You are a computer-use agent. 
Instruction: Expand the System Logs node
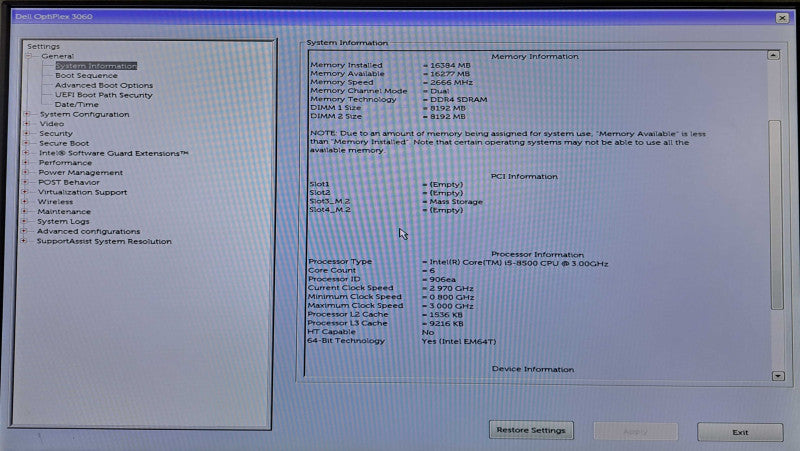coord(24,221)
